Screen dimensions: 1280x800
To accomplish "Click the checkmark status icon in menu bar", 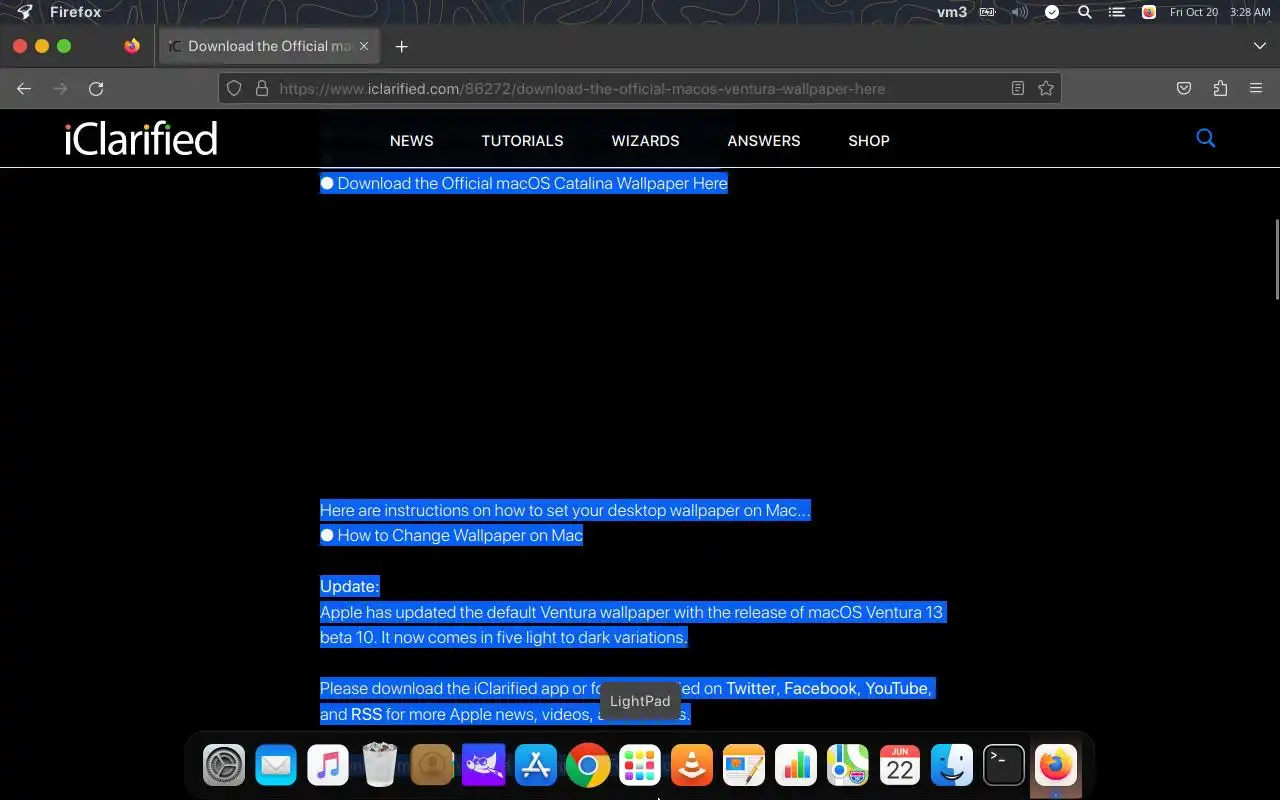I will (x=1052, y=12).
